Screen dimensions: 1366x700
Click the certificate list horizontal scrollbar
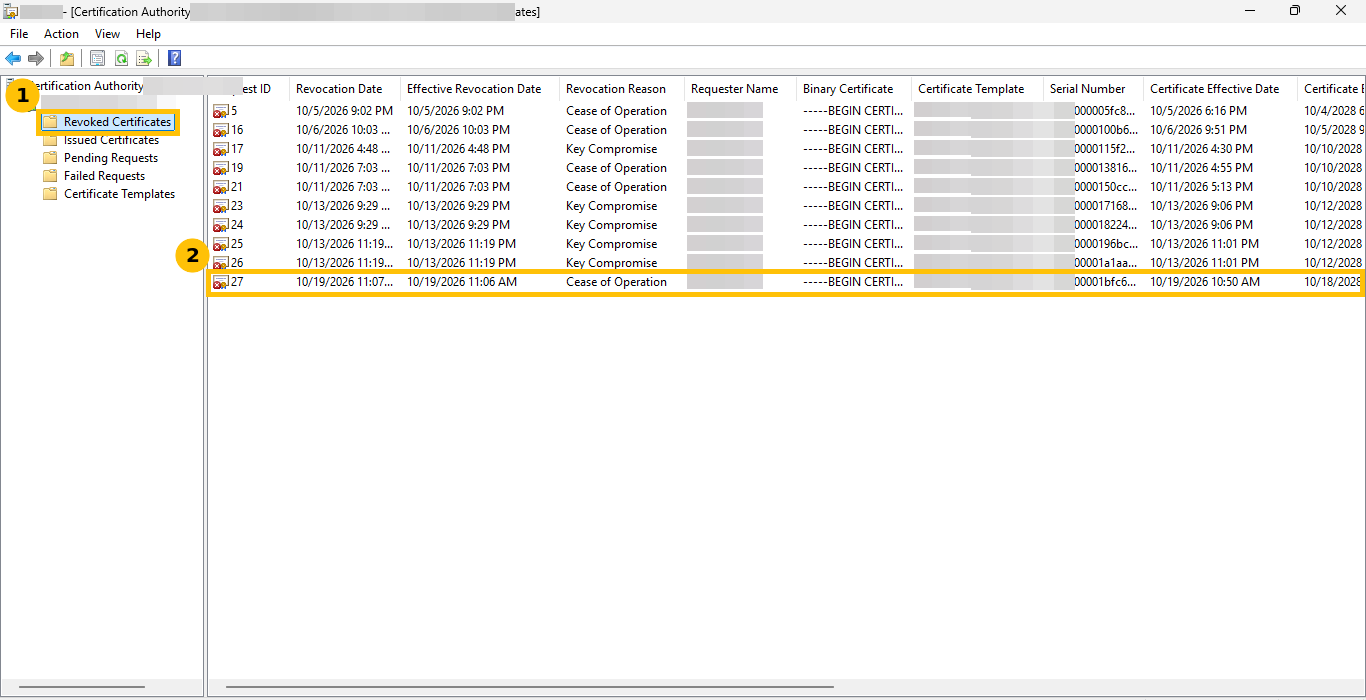530,688
